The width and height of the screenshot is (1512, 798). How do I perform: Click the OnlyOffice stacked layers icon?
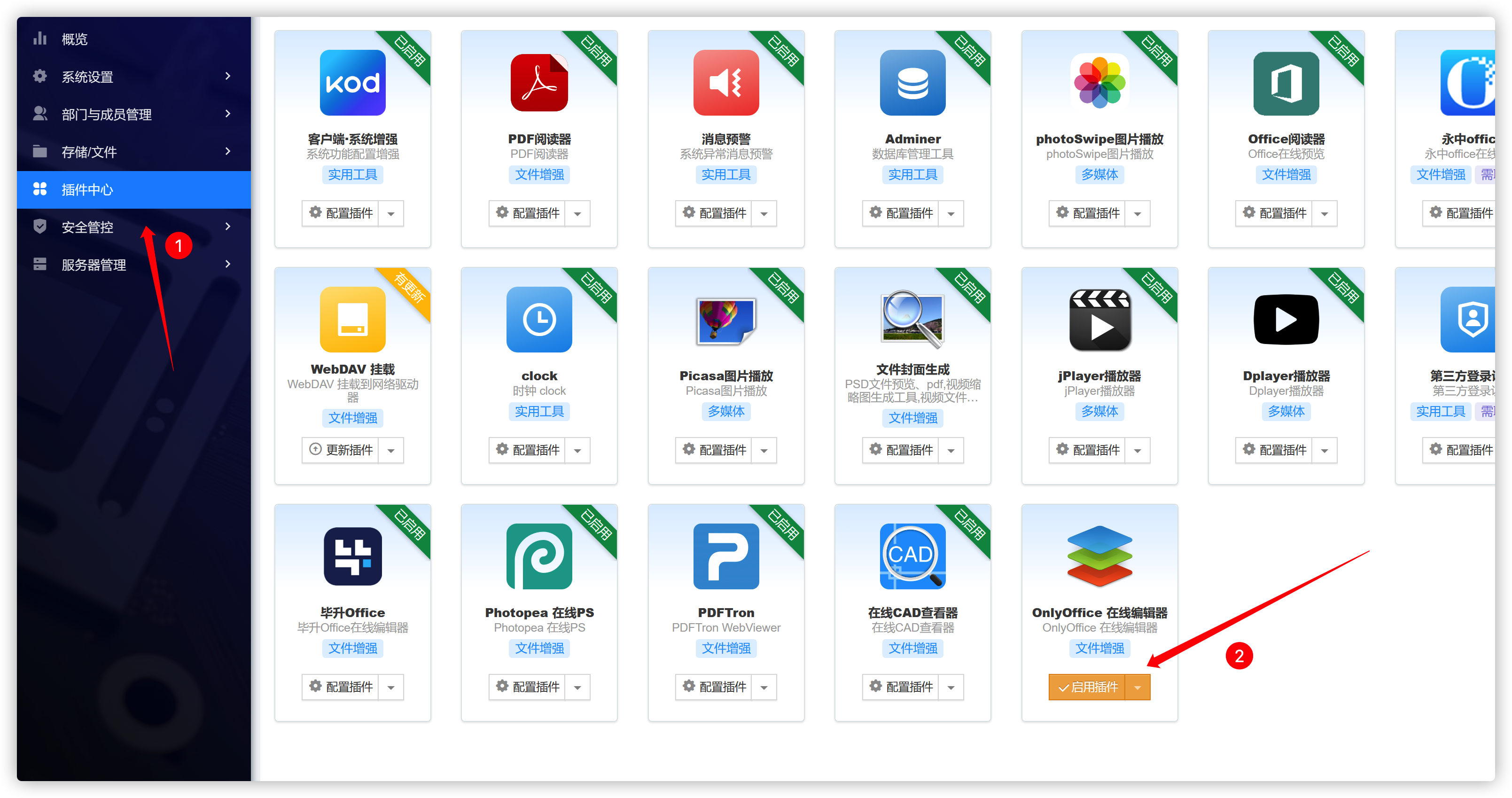[1099, 556]
